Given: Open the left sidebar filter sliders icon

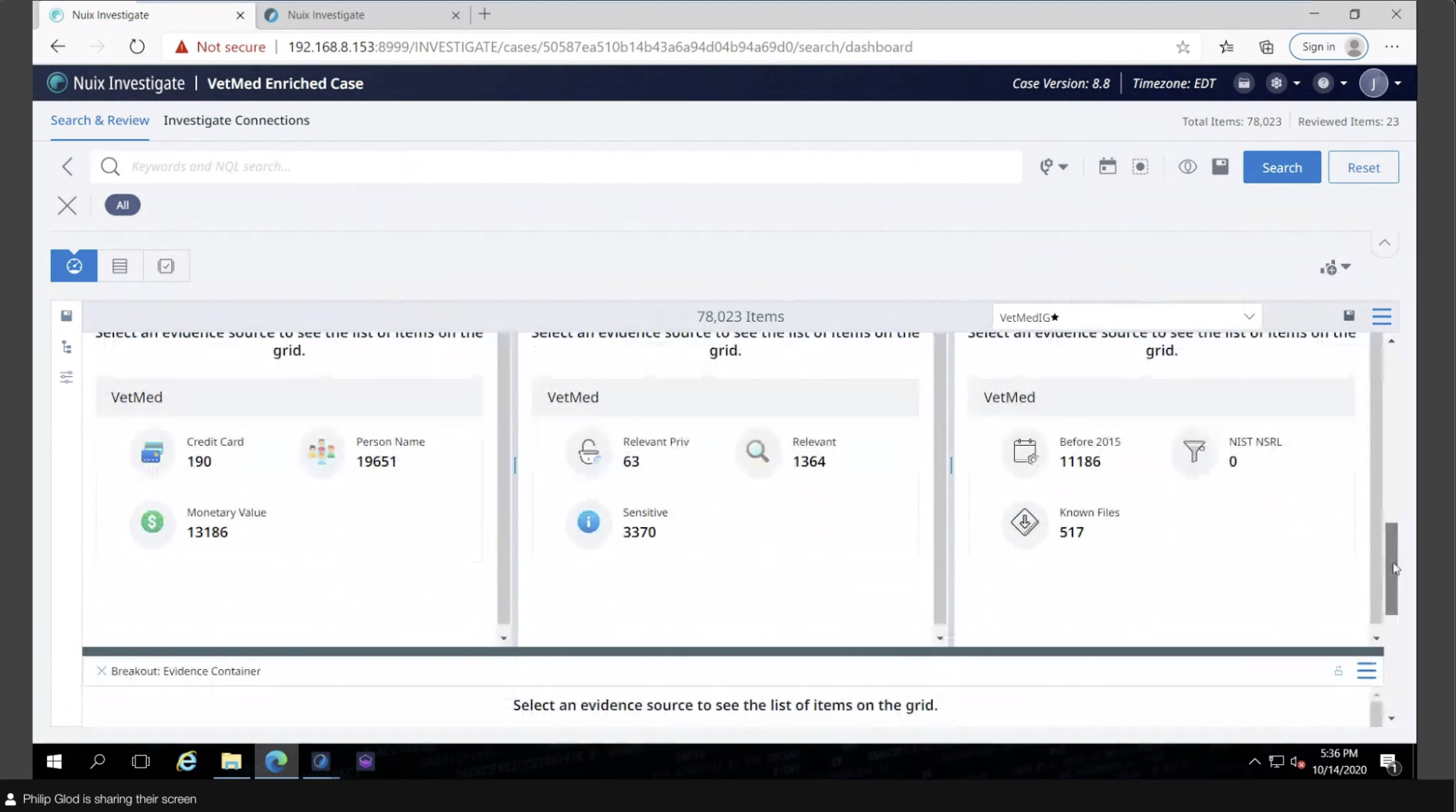Looking at the screenshot, I should (66, 377).
